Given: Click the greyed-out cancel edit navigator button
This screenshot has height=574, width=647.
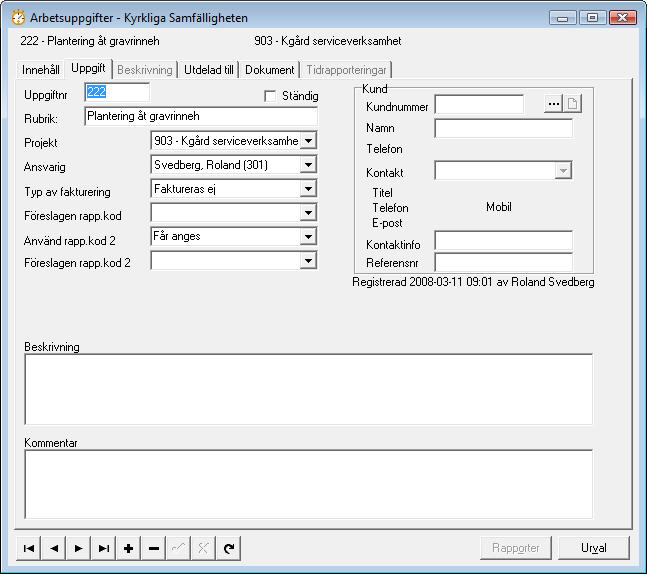Looking at the screenshot, I should pos(203,548).
